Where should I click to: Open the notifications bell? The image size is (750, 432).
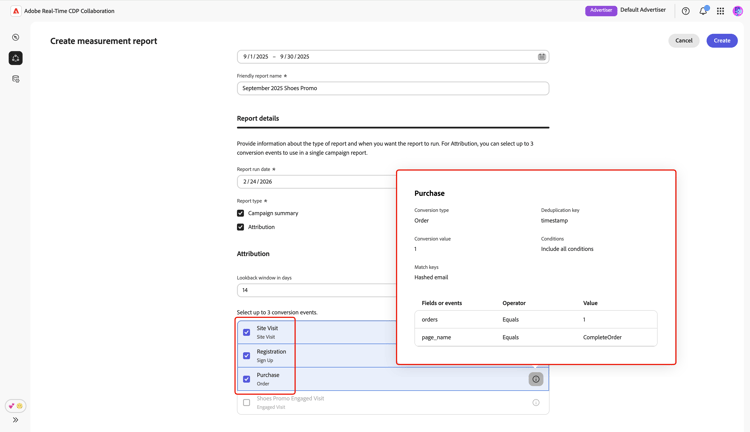coord(703,11)
